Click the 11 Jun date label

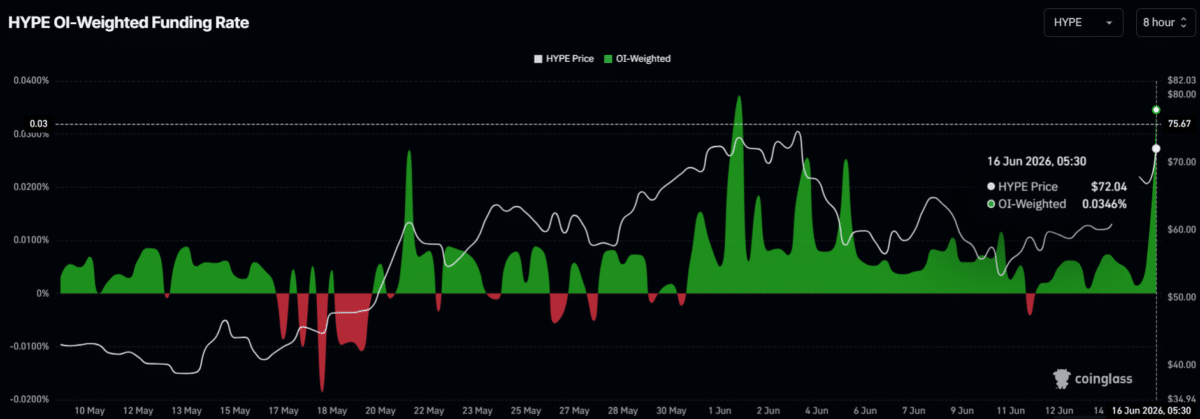pyautogui.click(x=1010, y=411)
